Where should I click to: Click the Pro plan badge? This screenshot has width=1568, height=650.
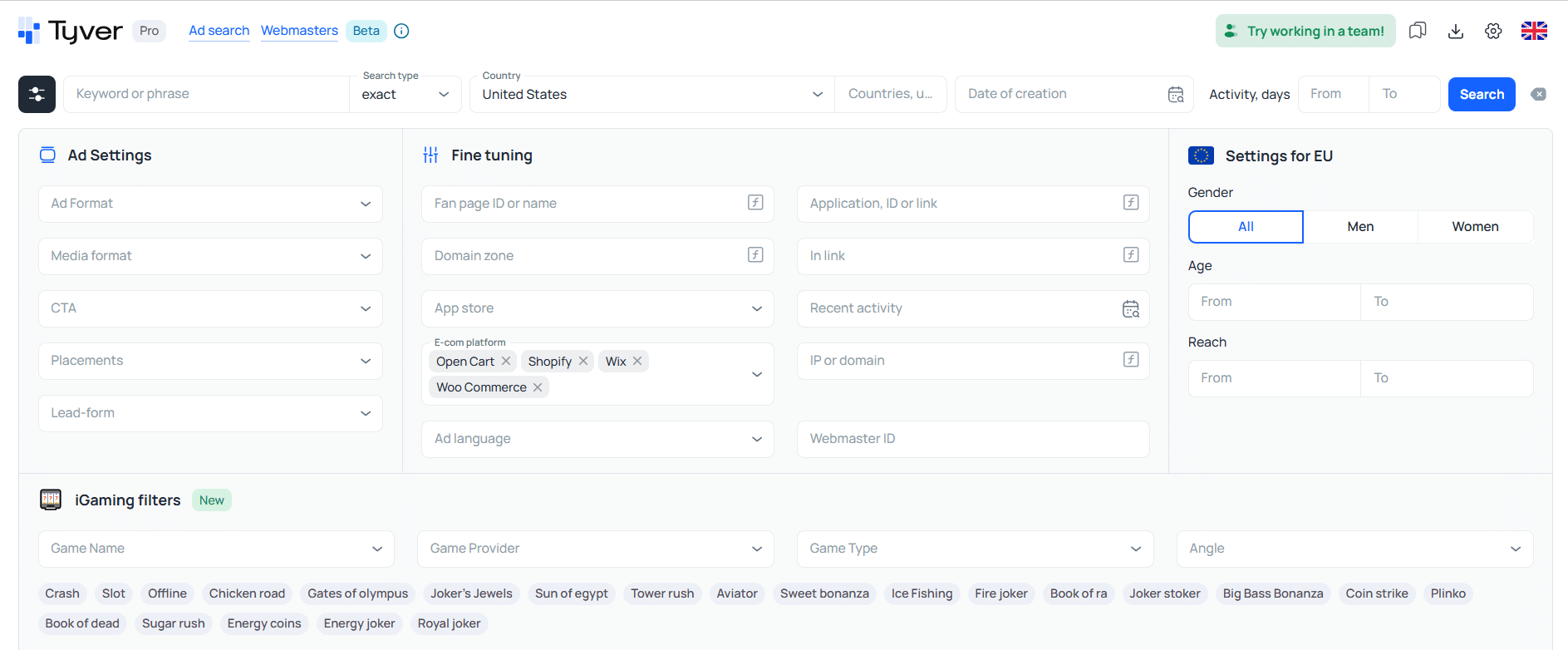point(150,31)
